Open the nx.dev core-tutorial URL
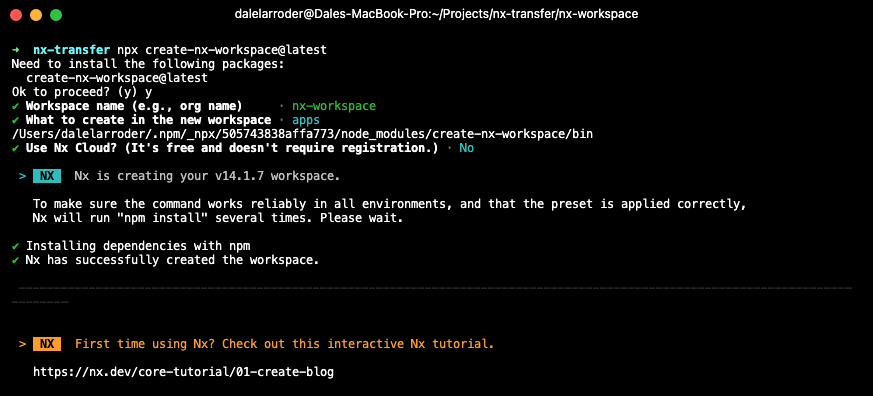The height and width of the screenshot is (396, 873). coord(183,371)
